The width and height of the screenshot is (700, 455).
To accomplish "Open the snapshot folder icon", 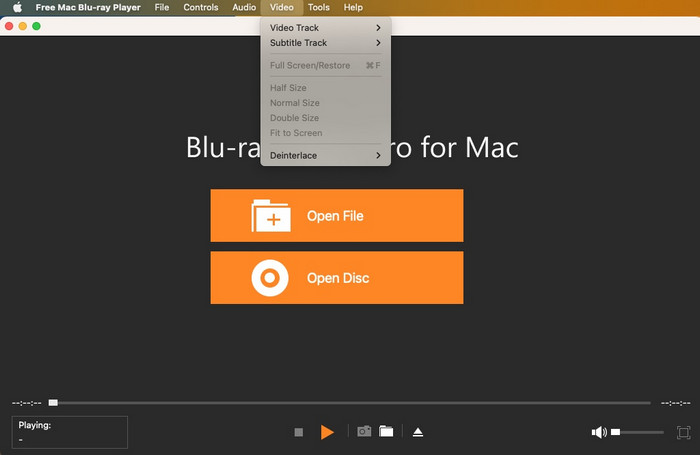I will [x=386, y=431].
